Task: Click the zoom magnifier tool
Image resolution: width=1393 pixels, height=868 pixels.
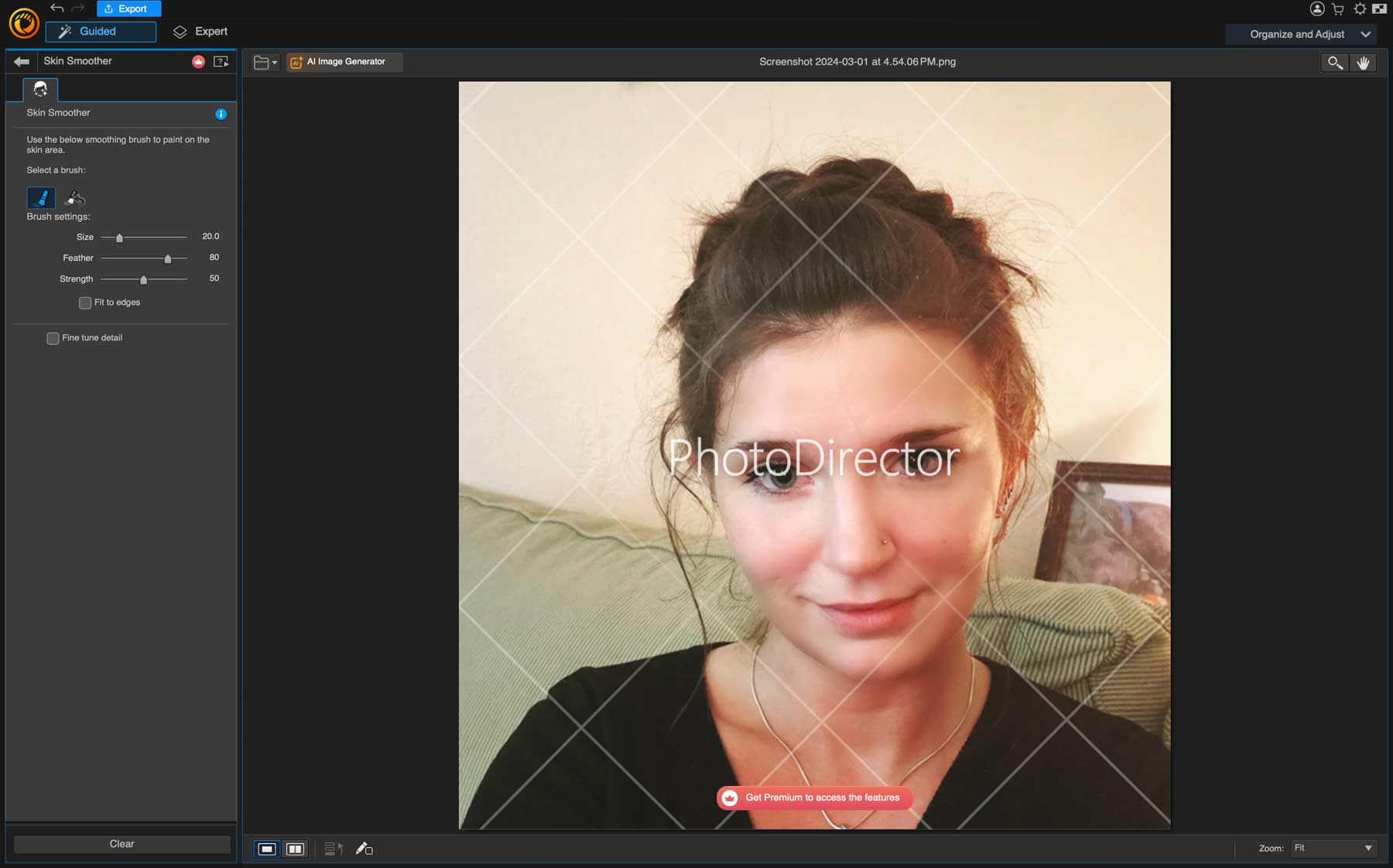Action: (x=1334, y=63)
